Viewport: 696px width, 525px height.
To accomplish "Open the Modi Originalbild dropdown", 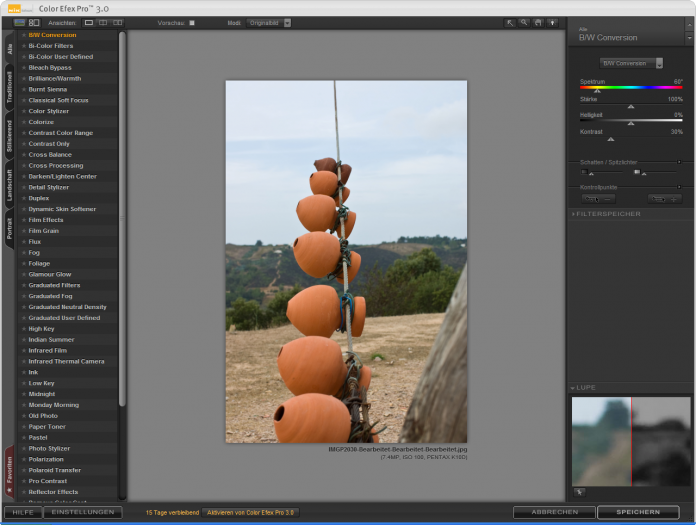I will click(x=268, y=22).
